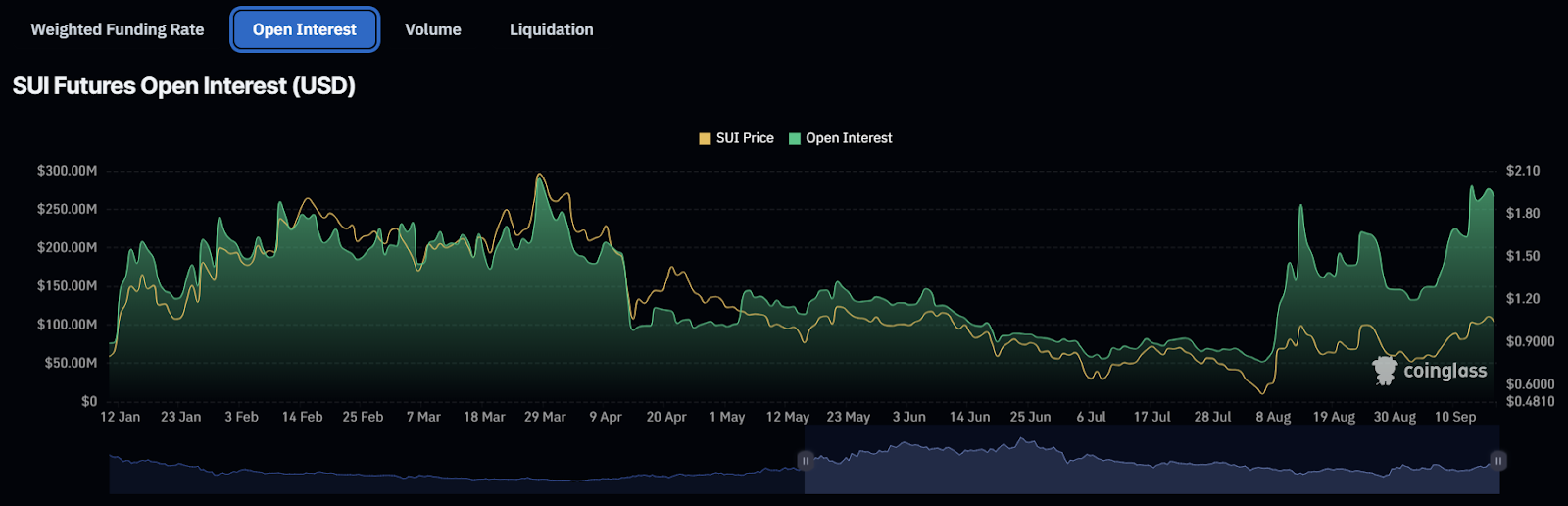1568x506 pixels.
Task: Click the $100.00M axis label
Action: pyautogui.click(x=67, y=324)
